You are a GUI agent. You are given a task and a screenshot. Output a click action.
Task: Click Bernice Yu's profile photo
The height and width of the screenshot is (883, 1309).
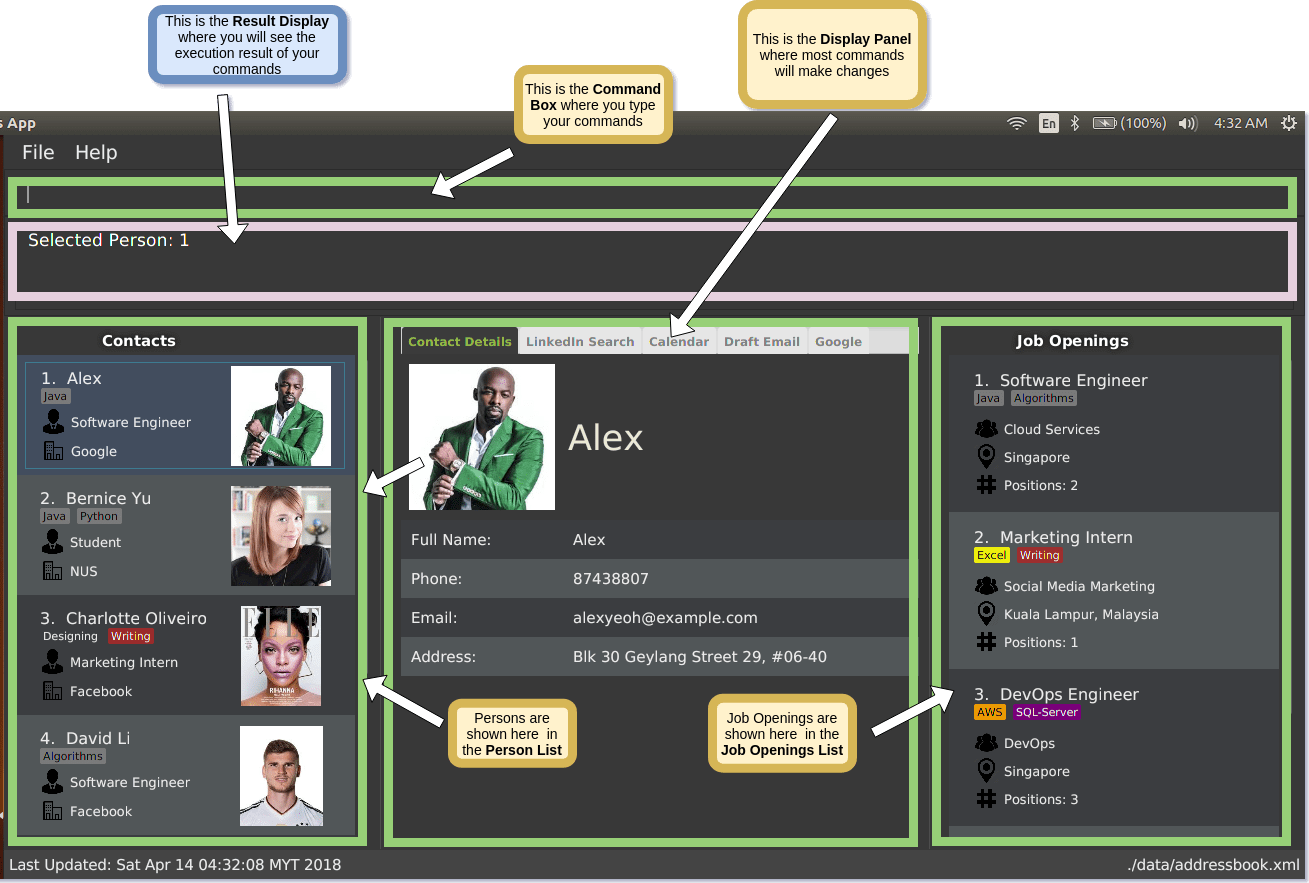pyautogui.click(x=281, y=536)
